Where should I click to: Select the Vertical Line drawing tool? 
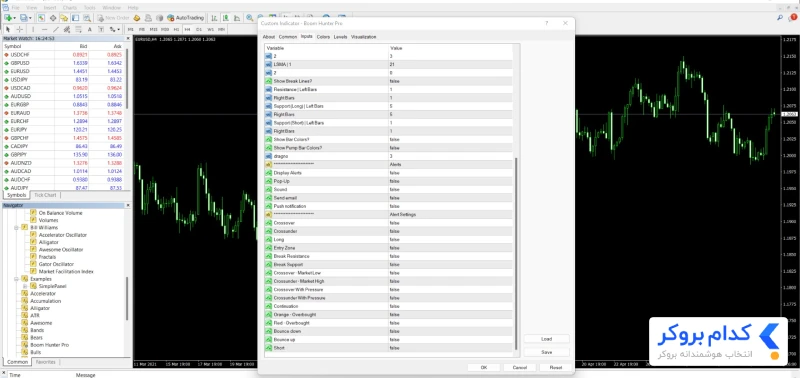coord(33,29)
